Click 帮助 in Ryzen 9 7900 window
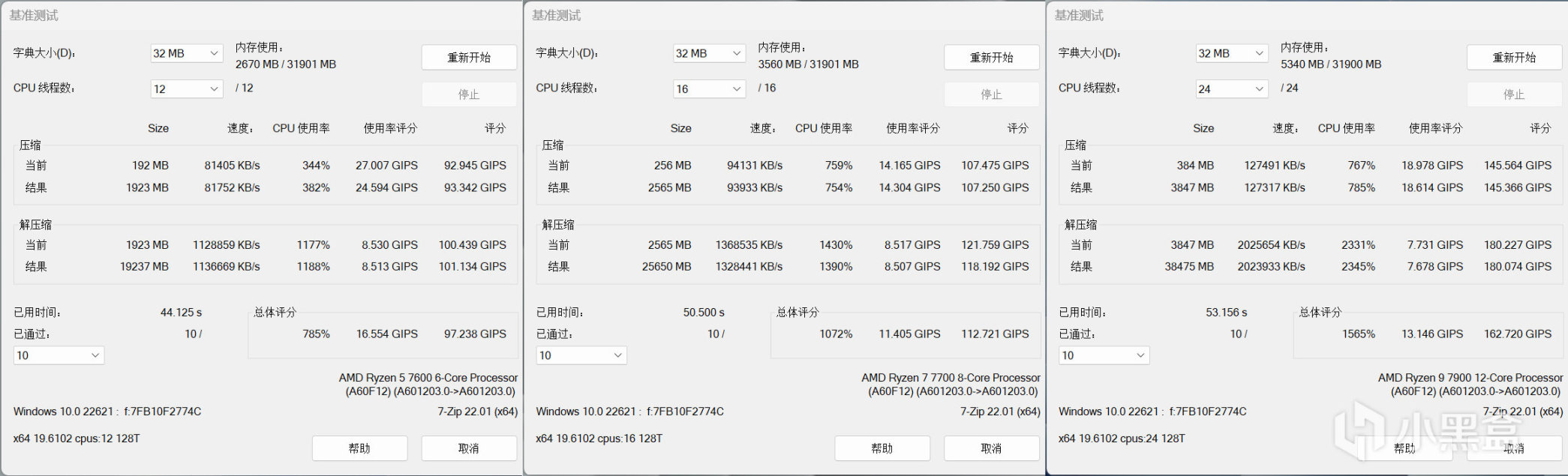 point(1404,448)
